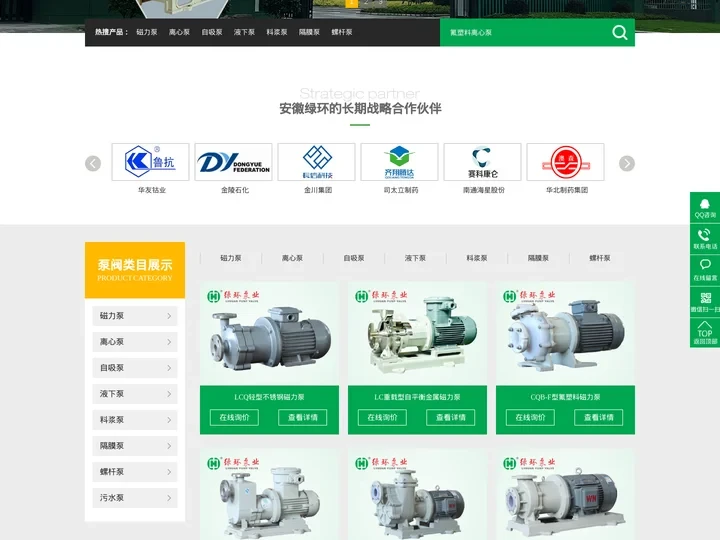Viewport: 720px width, 540px height.
Task: Click the 南通海星股份 partner caption
Action: click(484, 190)
